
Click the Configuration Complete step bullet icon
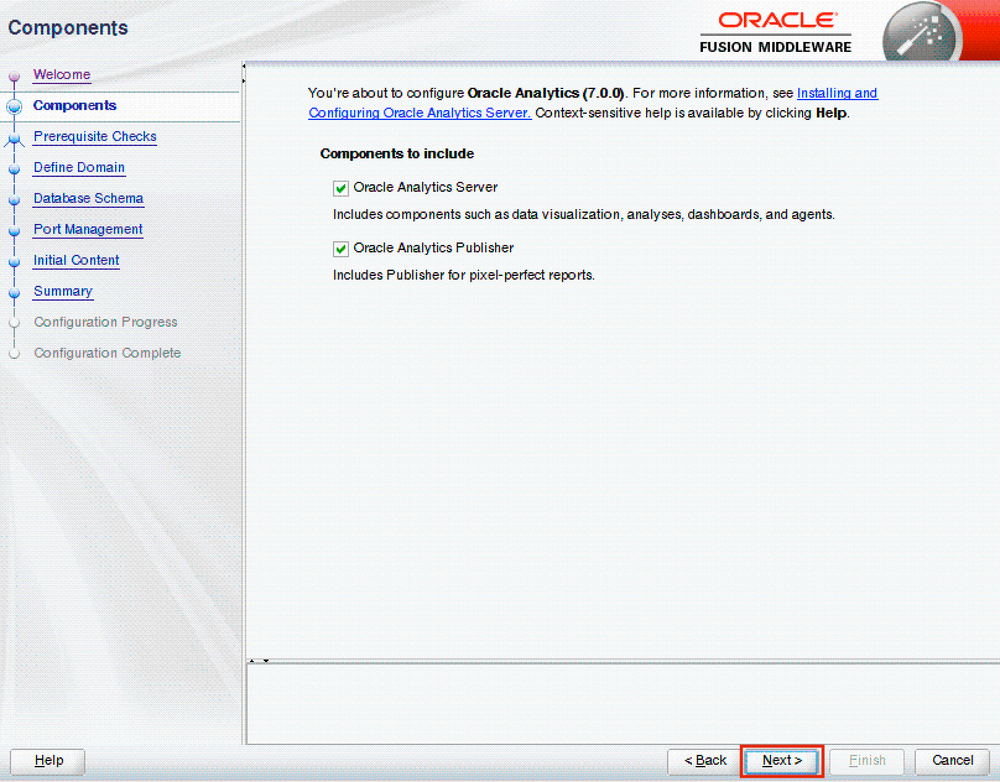point(14,354)
